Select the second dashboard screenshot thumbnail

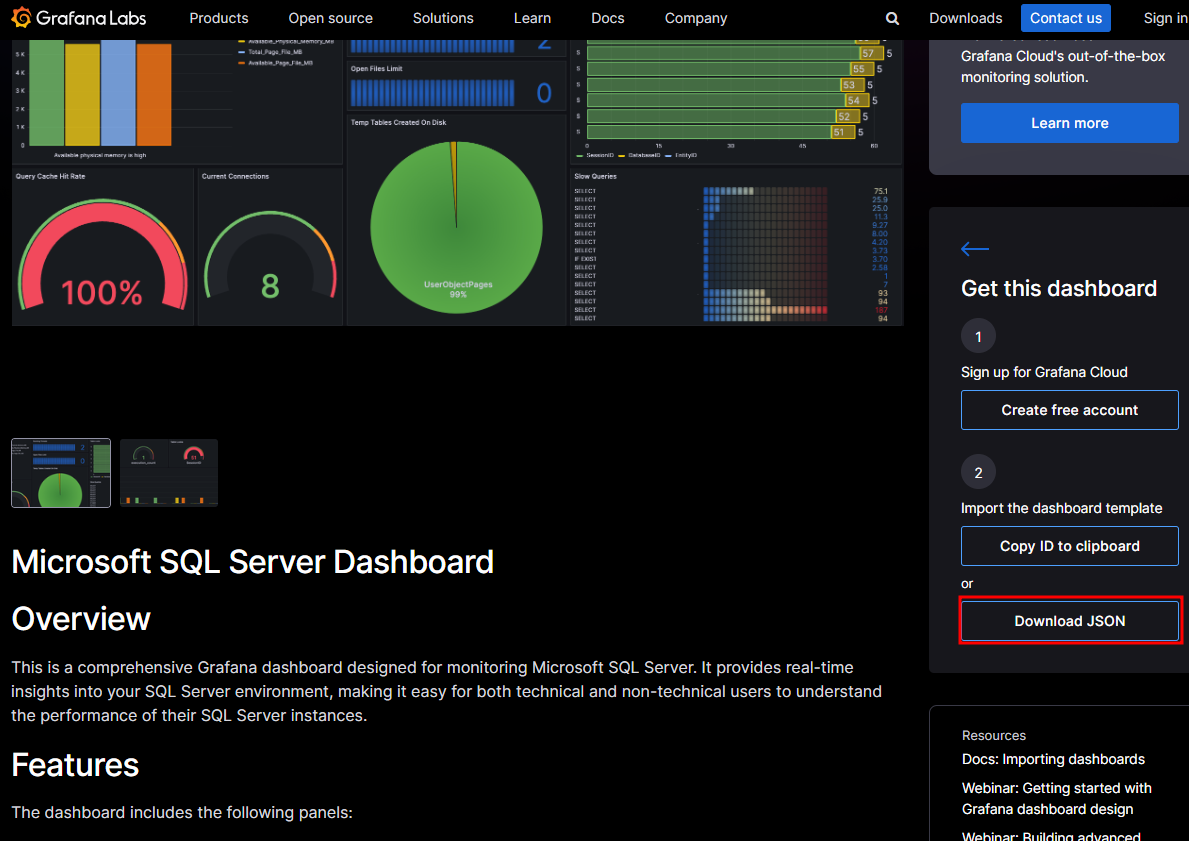tap(169, 472)
